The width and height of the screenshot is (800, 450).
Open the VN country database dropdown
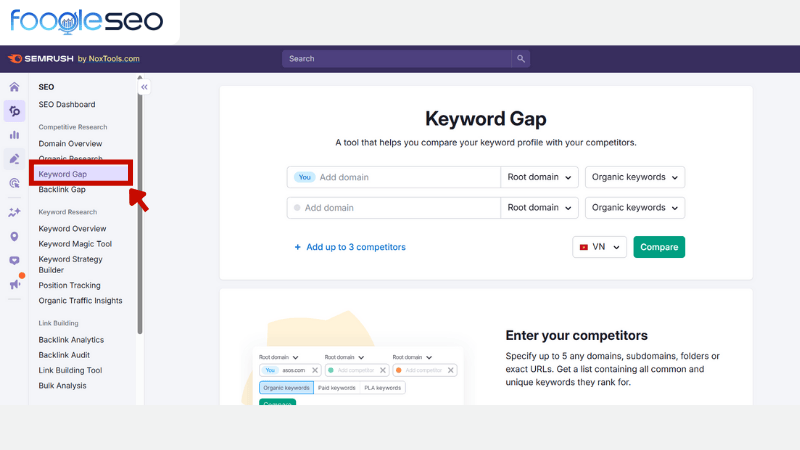click(600, 247)
